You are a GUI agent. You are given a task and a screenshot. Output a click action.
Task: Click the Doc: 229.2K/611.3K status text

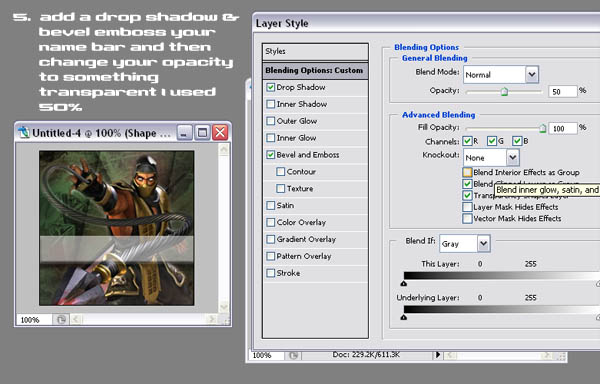pyautogui.click(x=366, y=355)
